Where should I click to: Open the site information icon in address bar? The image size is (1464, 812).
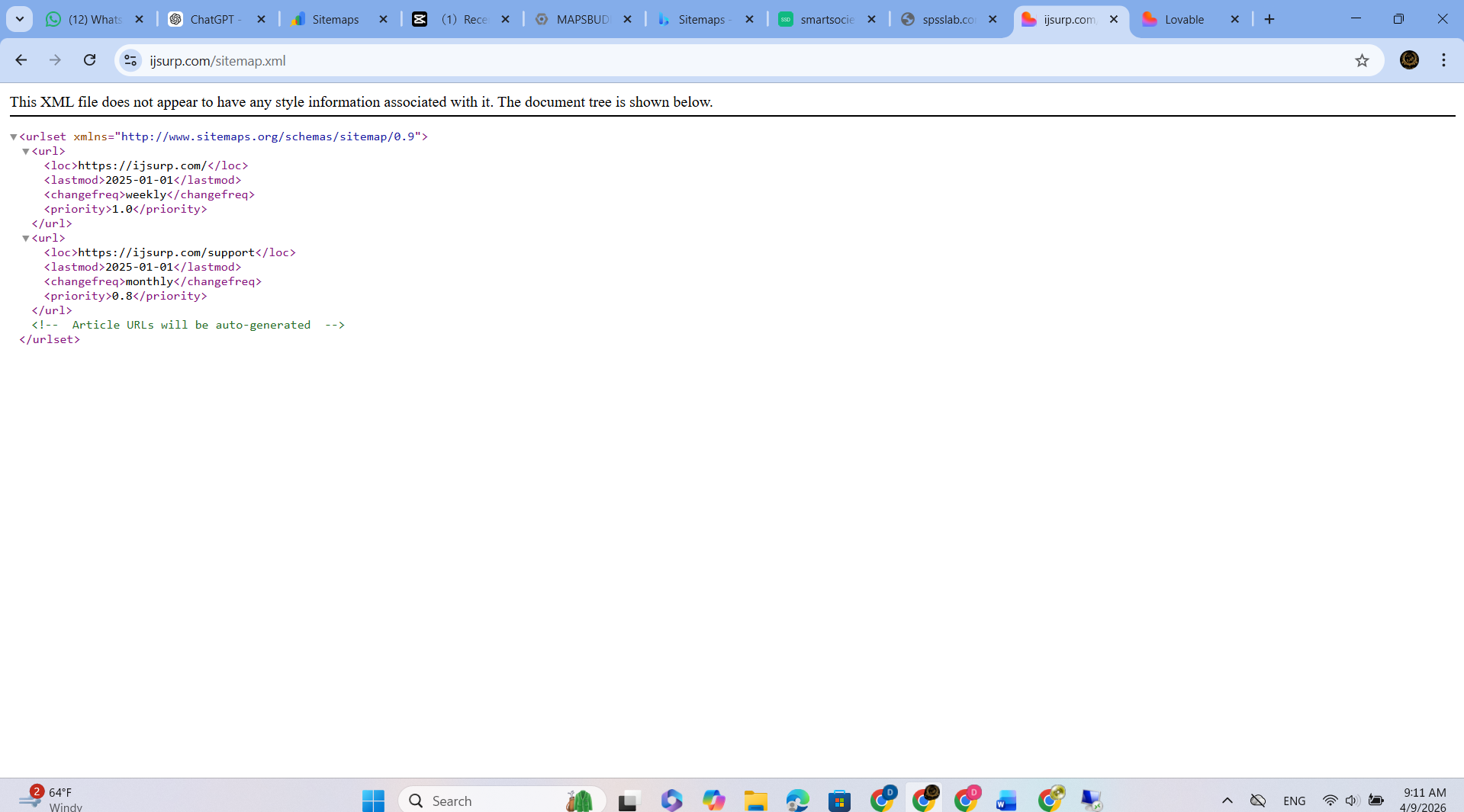tap(130, 60)
